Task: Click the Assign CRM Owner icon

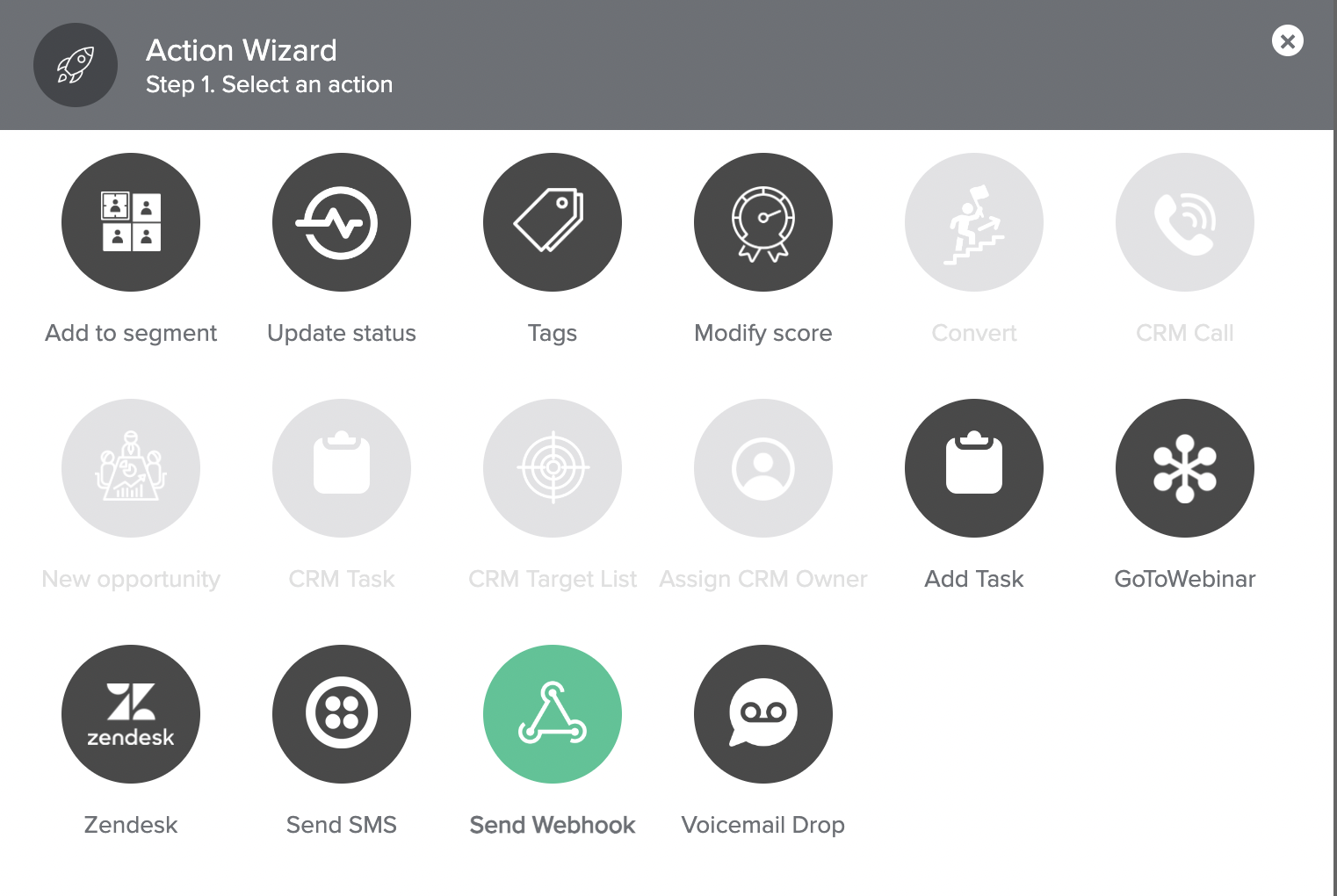Action: tap(763, 468)
